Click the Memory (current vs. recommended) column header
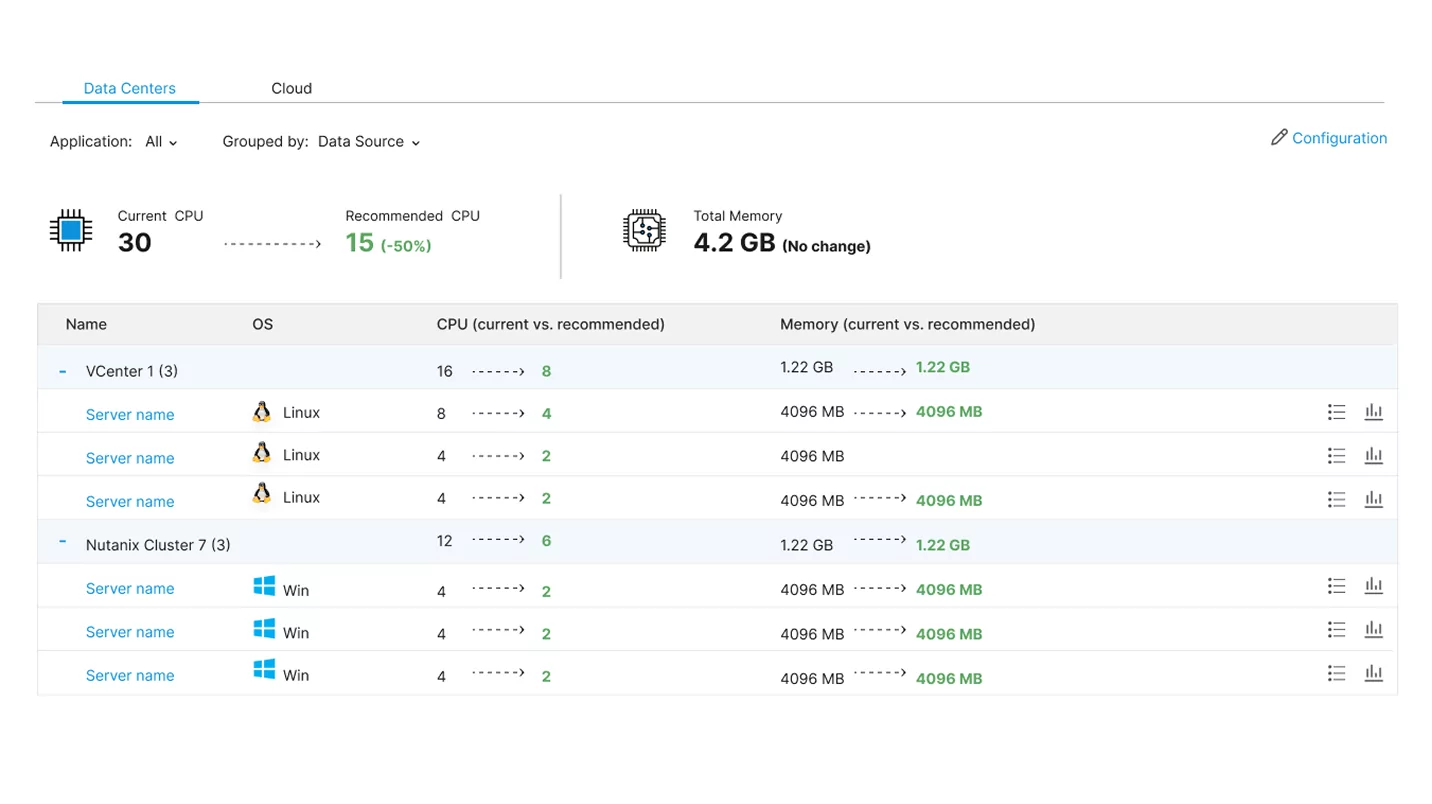The height and width of the screenshot is (804, 1432). (908, 324)
